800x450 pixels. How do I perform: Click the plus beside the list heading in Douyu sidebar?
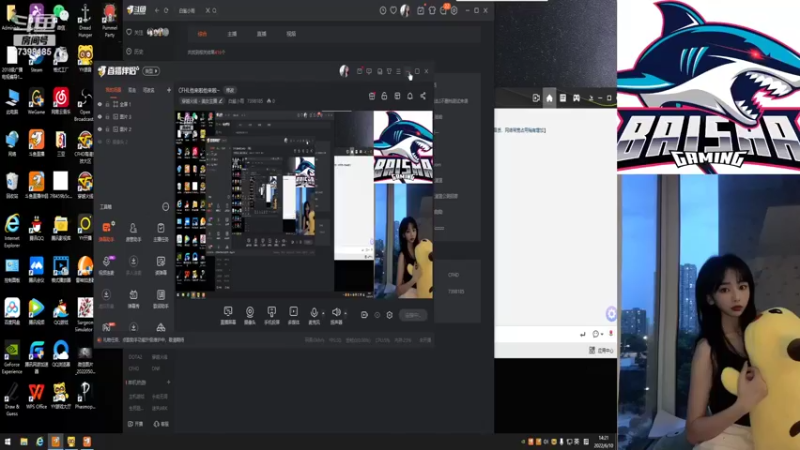point(168,382)
